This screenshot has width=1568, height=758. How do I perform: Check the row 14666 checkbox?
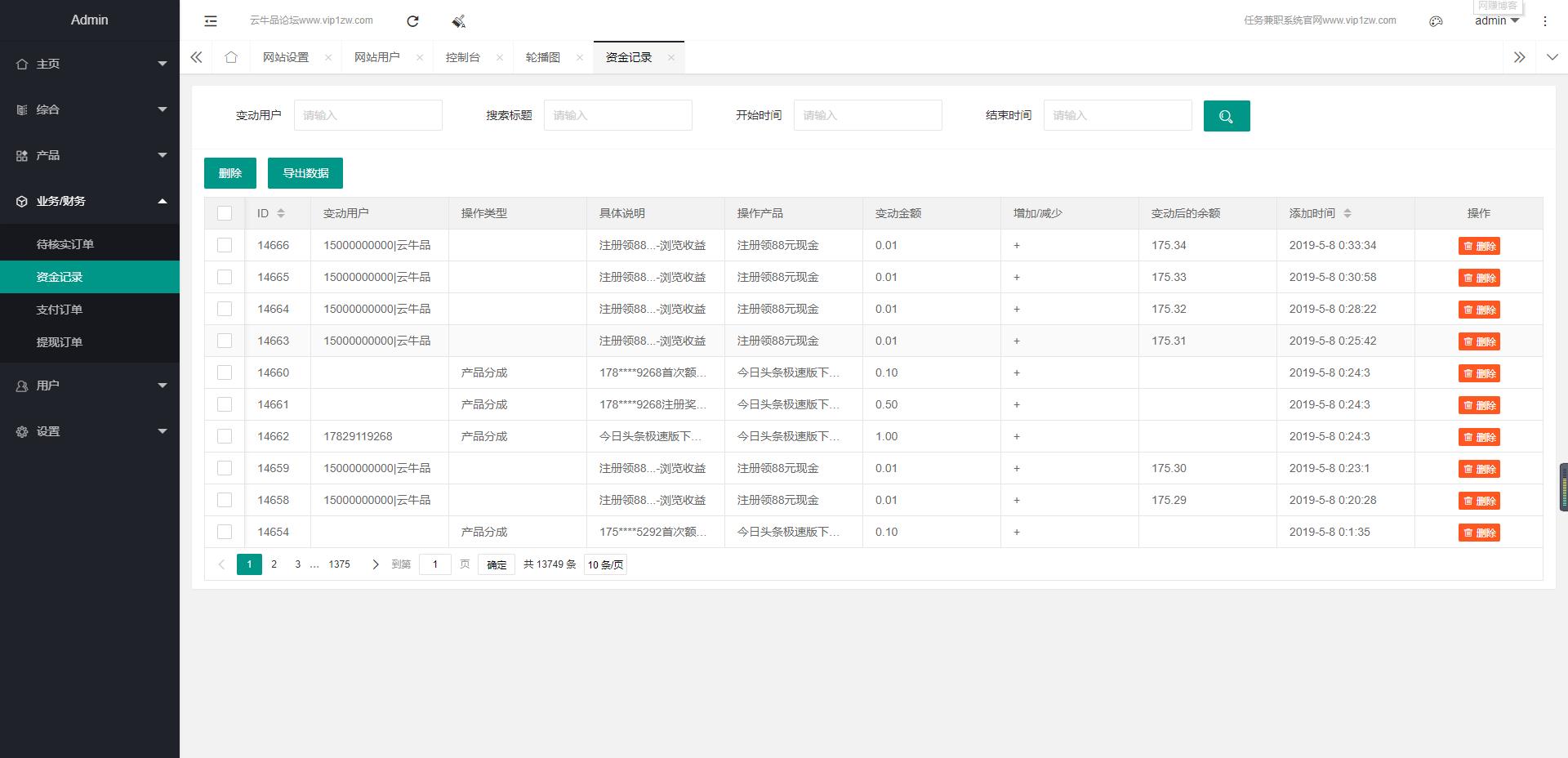[x=225, y=245]
